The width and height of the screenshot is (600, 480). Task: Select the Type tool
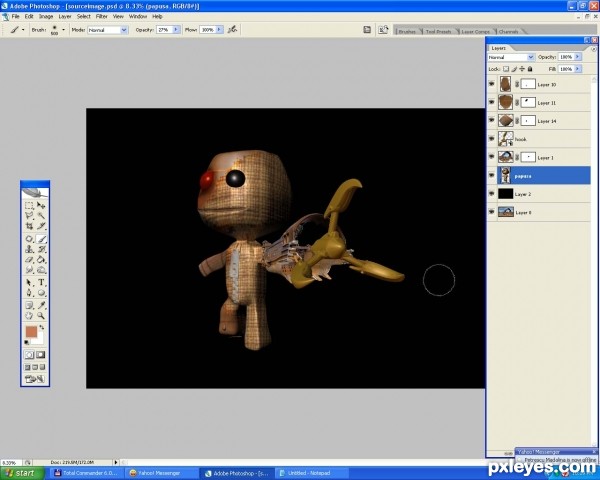(x=41, y=283)
